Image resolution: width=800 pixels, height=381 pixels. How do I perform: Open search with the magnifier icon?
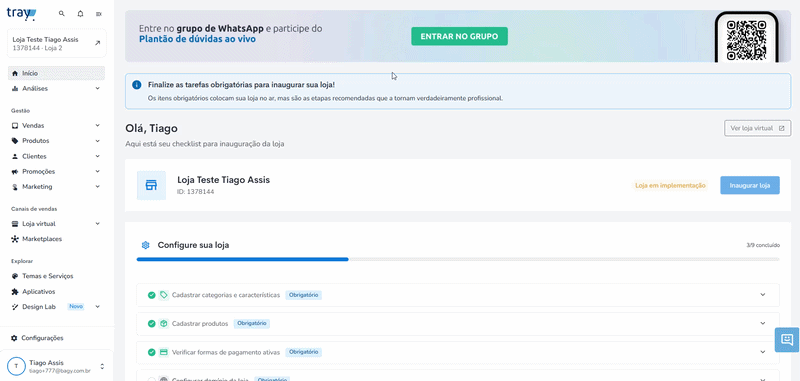[x=62, y=14]
